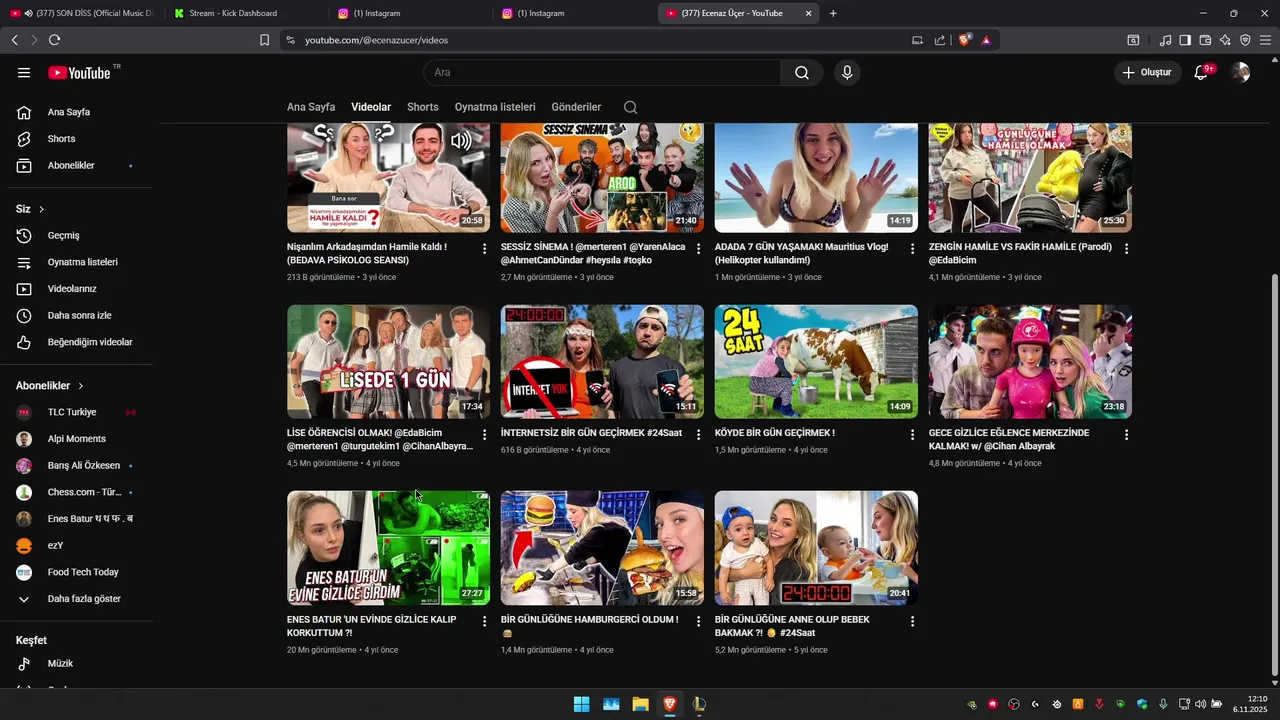Open League of Legends from the taskbar
Screen dimensions: 1280x720
[x=699, y=704]
